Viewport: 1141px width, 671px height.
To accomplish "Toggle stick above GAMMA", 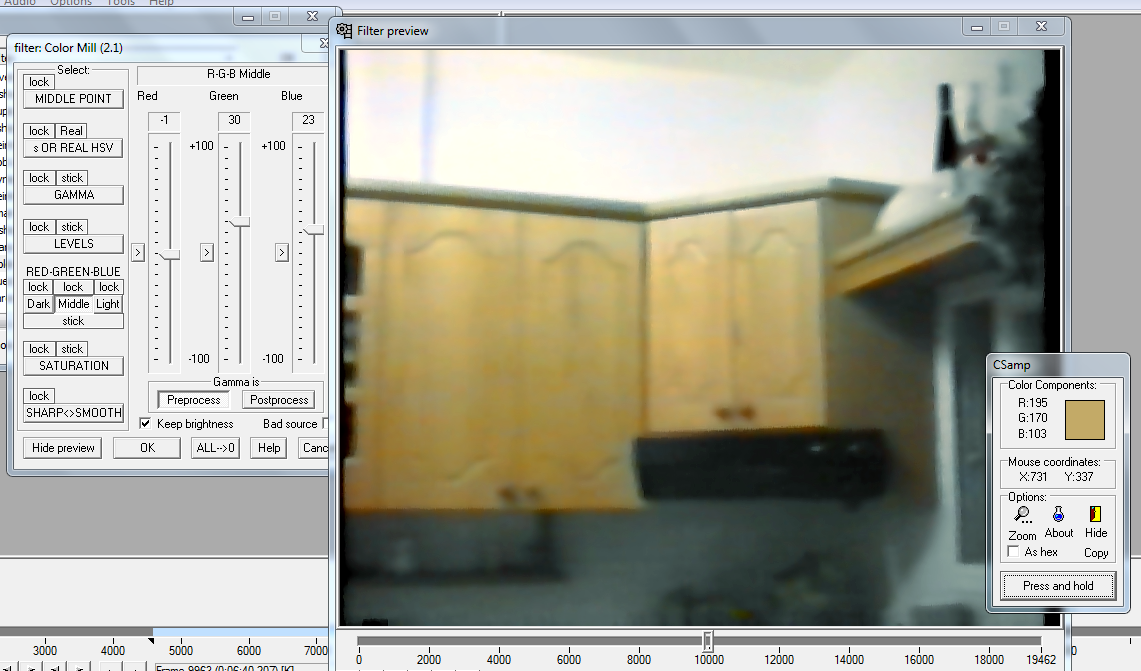I will 72,178.
